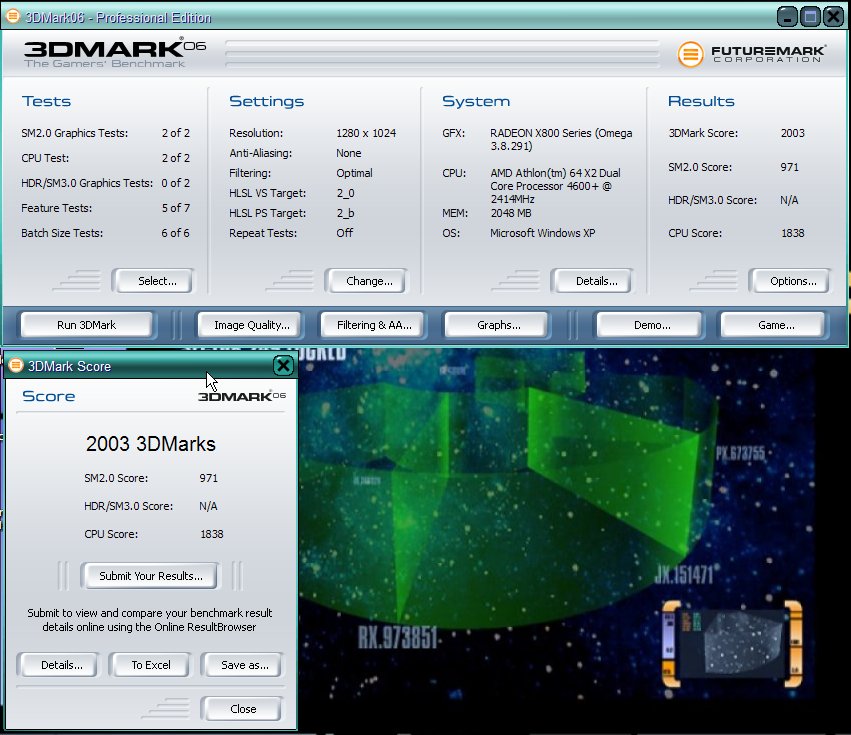The width and height of the screenshot is (851, 735).
Task: Open the results Options... button
Action: point(789,281)
